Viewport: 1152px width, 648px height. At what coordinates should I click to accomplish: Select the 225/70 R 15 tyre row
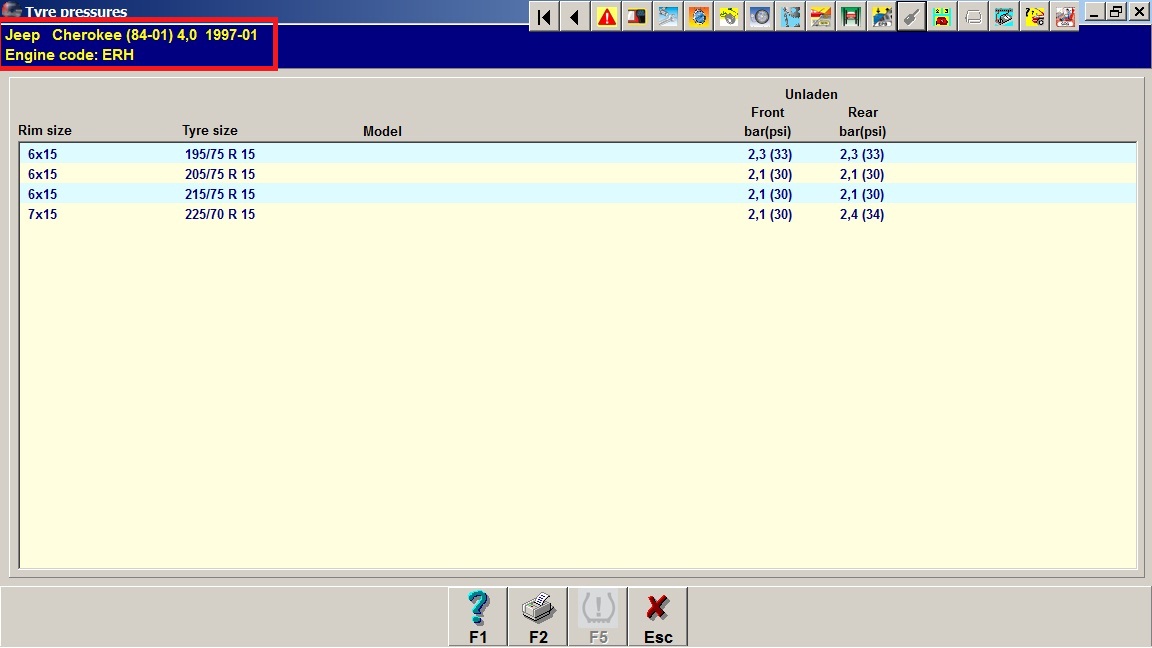[220, 214]
